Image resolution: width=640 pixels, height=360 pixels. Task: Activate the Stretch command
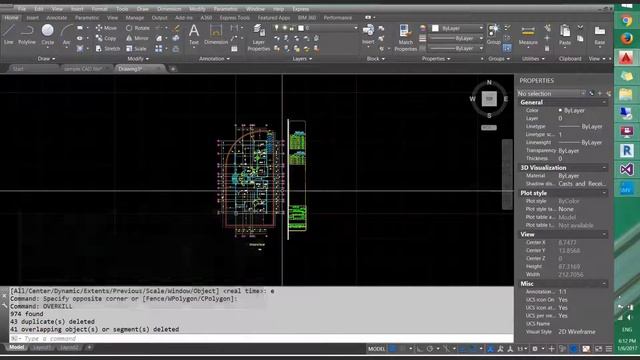tap(108, 49)
